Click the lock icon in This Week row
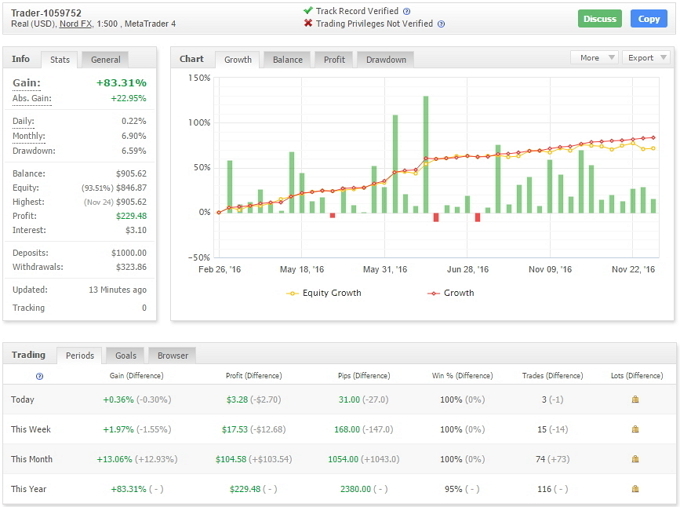The width and height of the screenshot is (680, 507). (x=635, y=429)
